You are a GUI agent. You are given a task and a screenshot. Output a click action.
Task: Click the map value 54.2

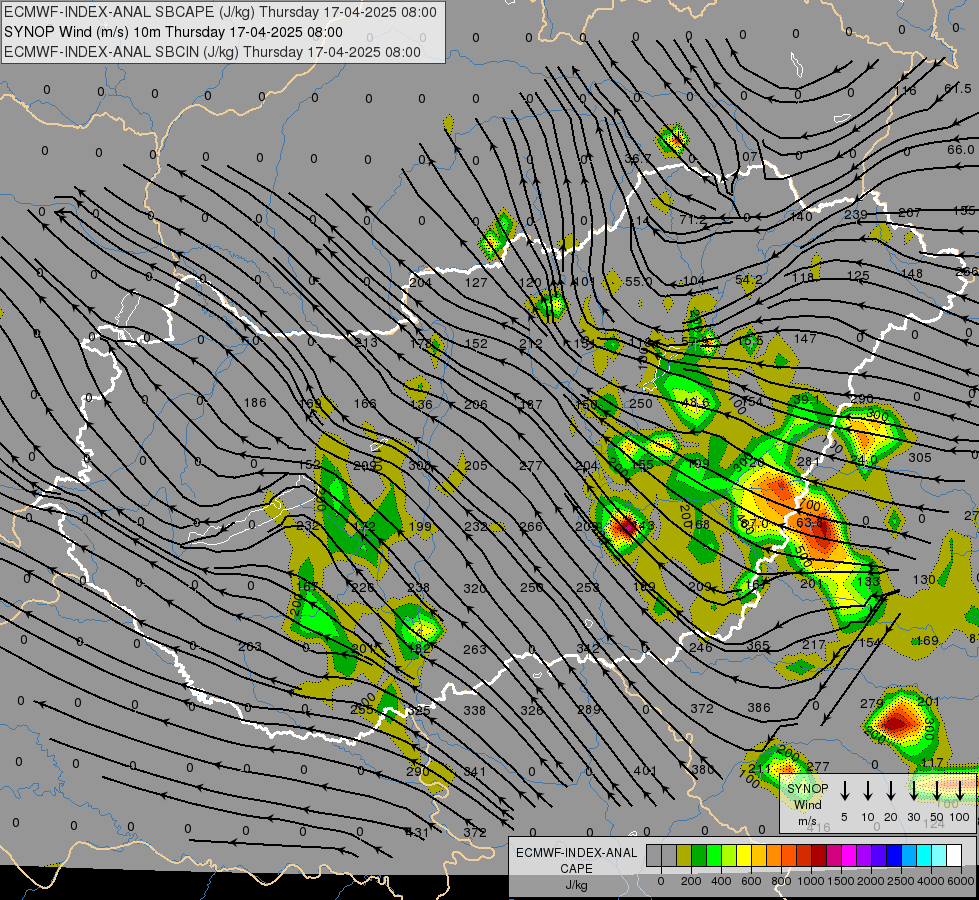pos(748,279)
